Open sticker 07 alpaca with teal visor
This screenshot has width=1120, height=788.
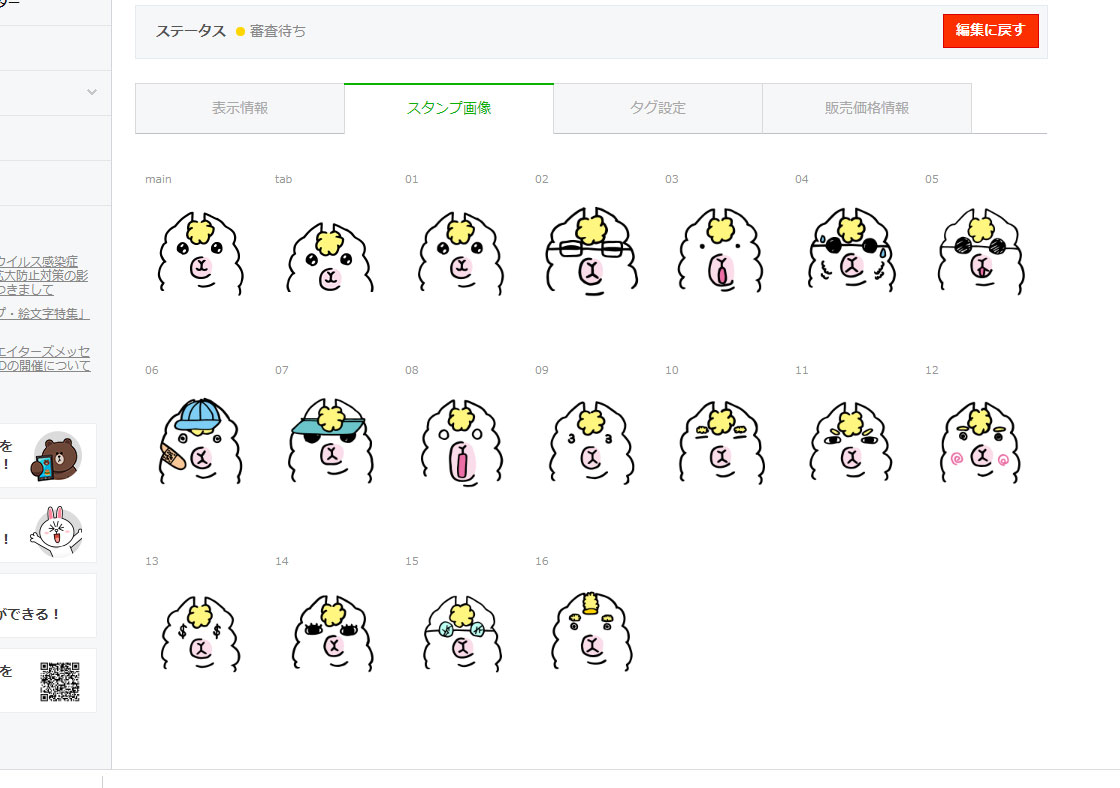330,442
